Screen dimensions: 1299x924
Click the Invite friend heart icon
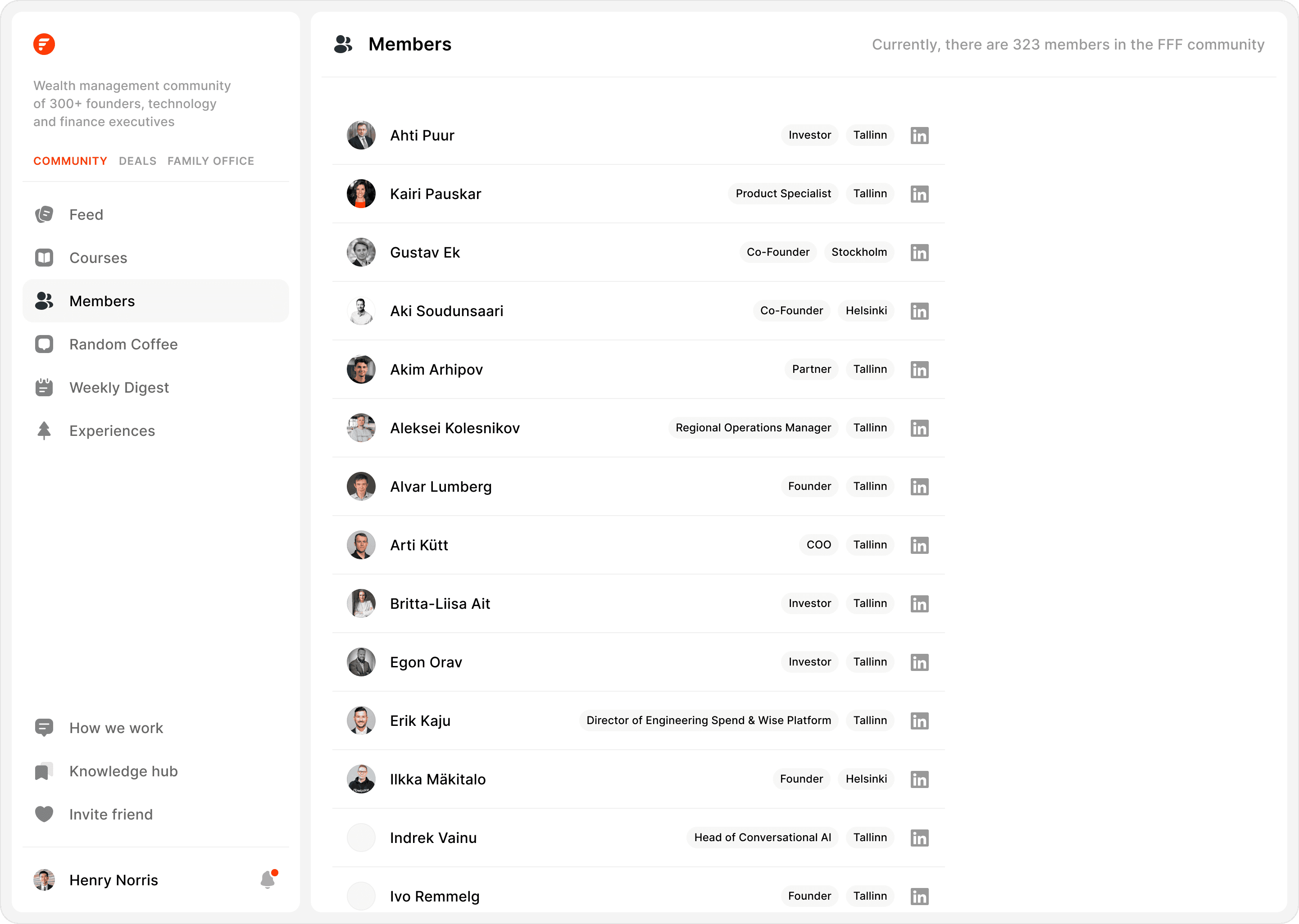tap(44, 814)
